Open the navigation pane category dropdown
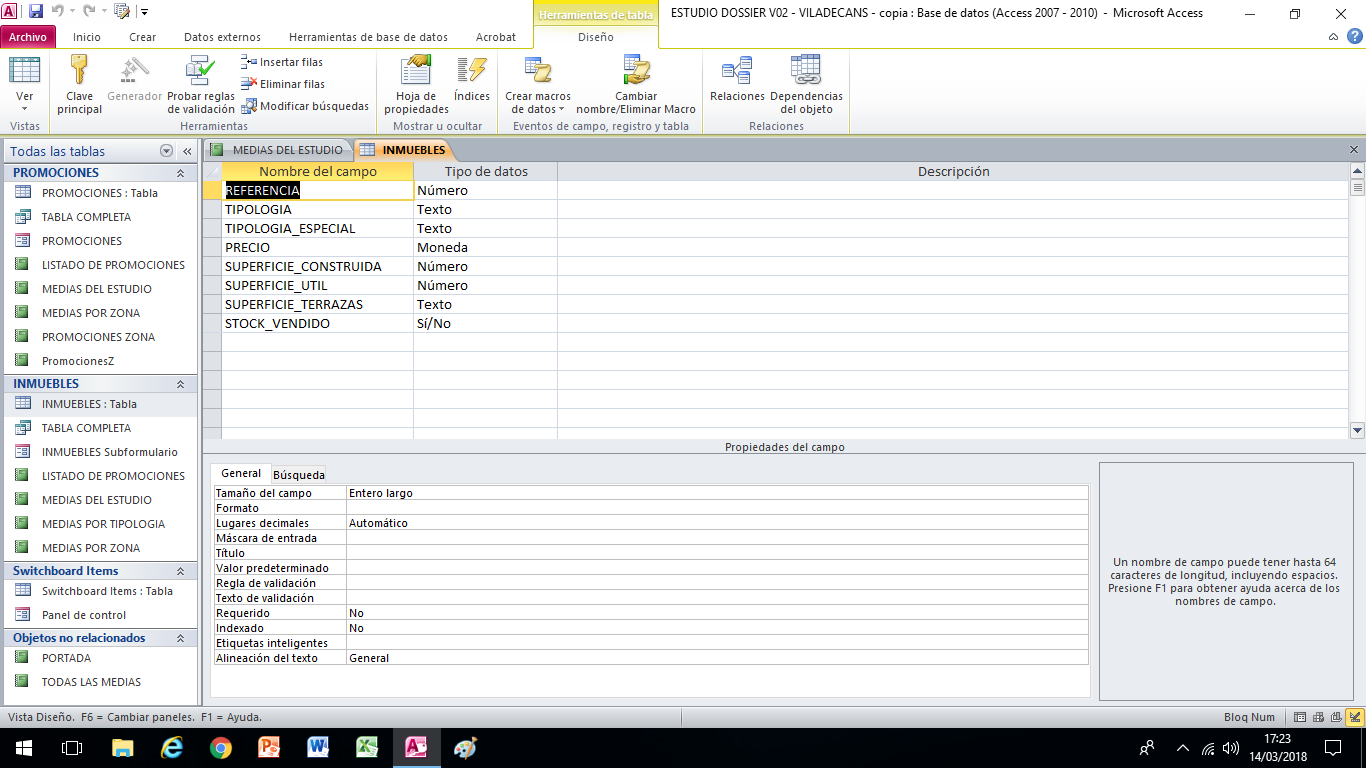The height and width of the screenshot is (768, 1366). click(166, 151)
